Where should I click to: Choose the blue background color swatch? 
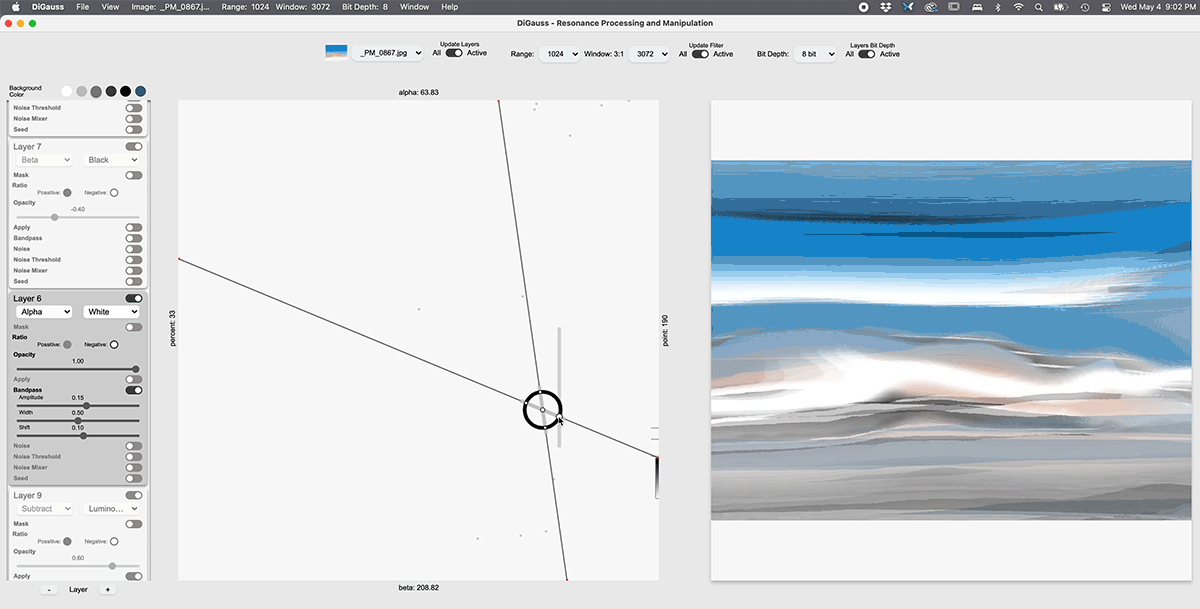coord(140,91)
